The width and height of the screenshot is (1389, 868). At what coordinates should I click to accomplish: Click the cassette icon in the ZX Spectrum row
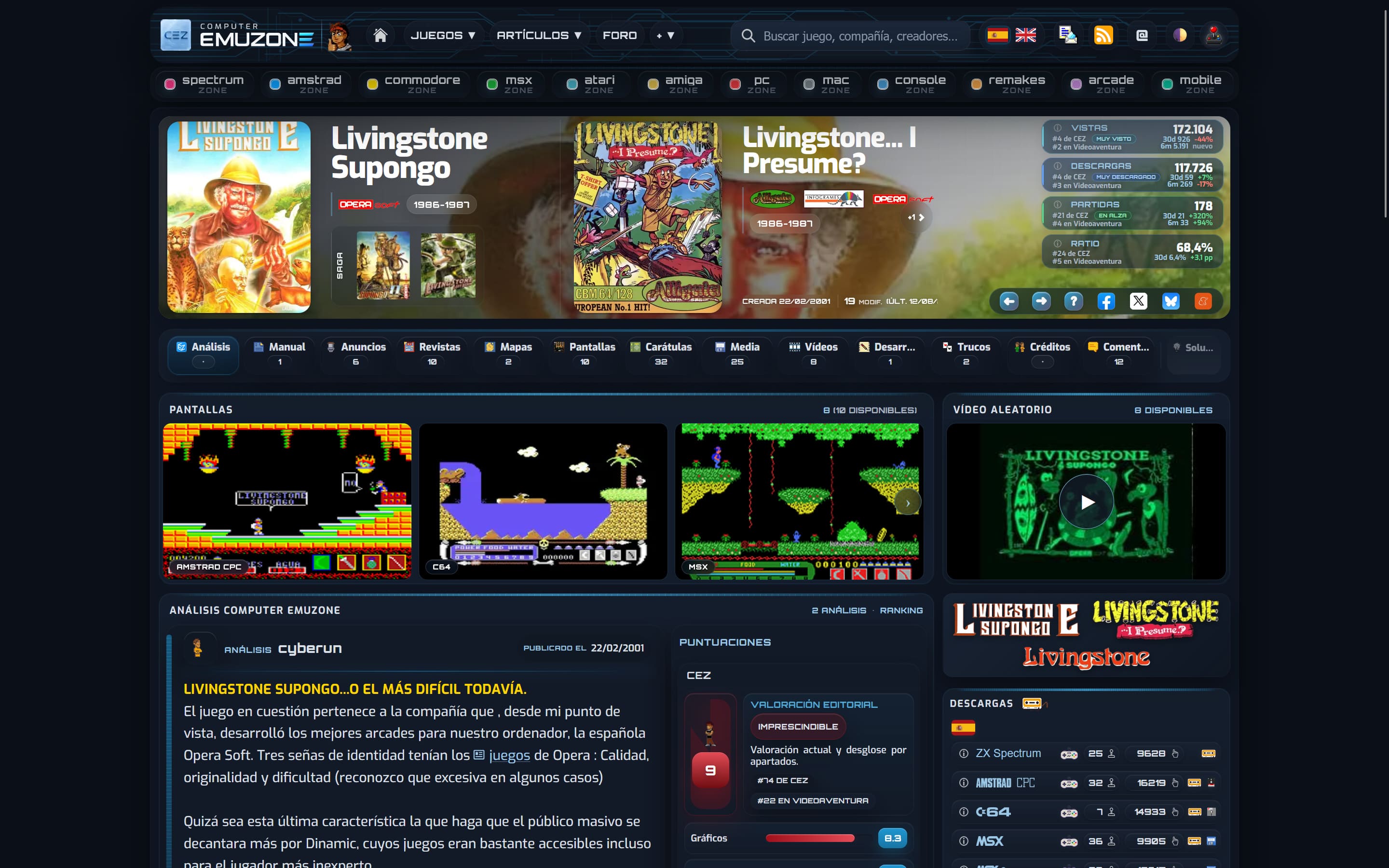coord(1208,753)
